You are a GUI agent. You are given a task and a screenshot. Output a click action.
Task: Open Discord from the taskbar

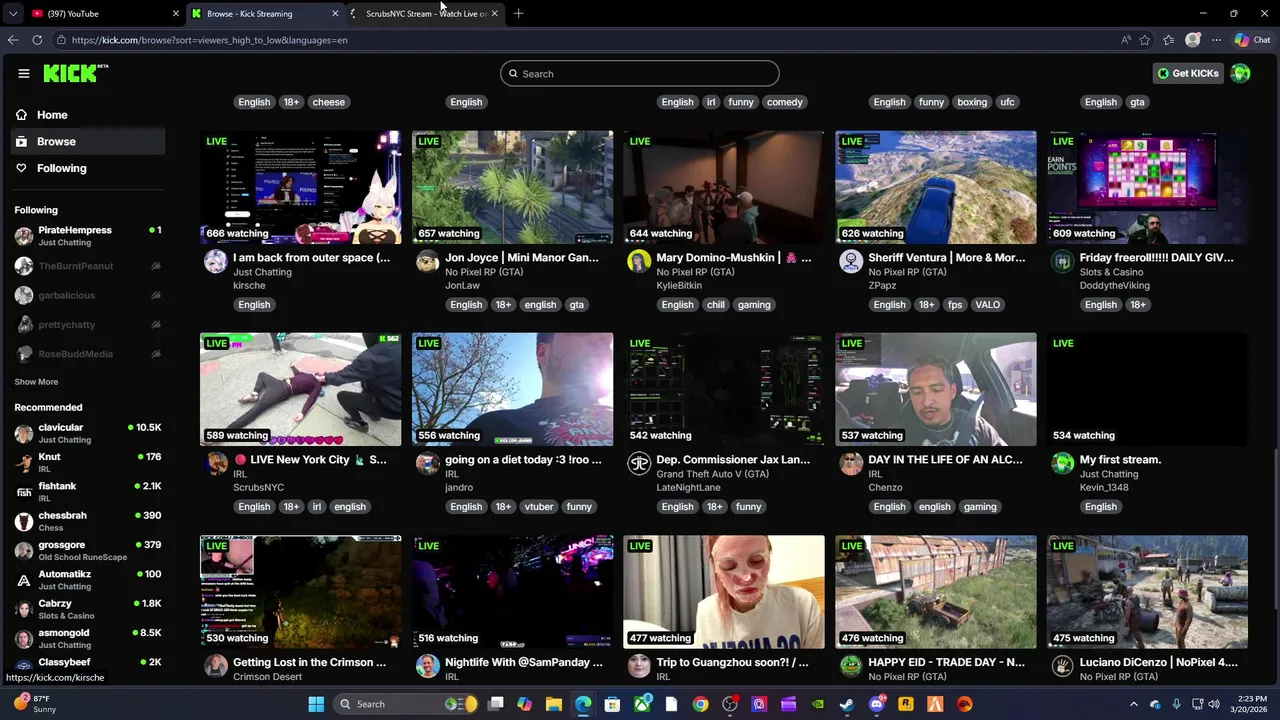coord(876,704)
